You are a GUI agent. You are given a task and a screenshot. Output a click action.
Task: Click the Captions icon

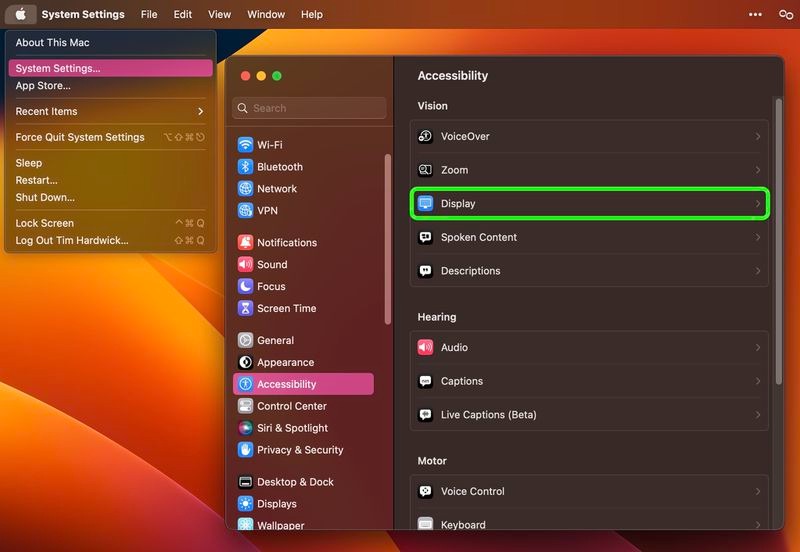tap(426, 381)
